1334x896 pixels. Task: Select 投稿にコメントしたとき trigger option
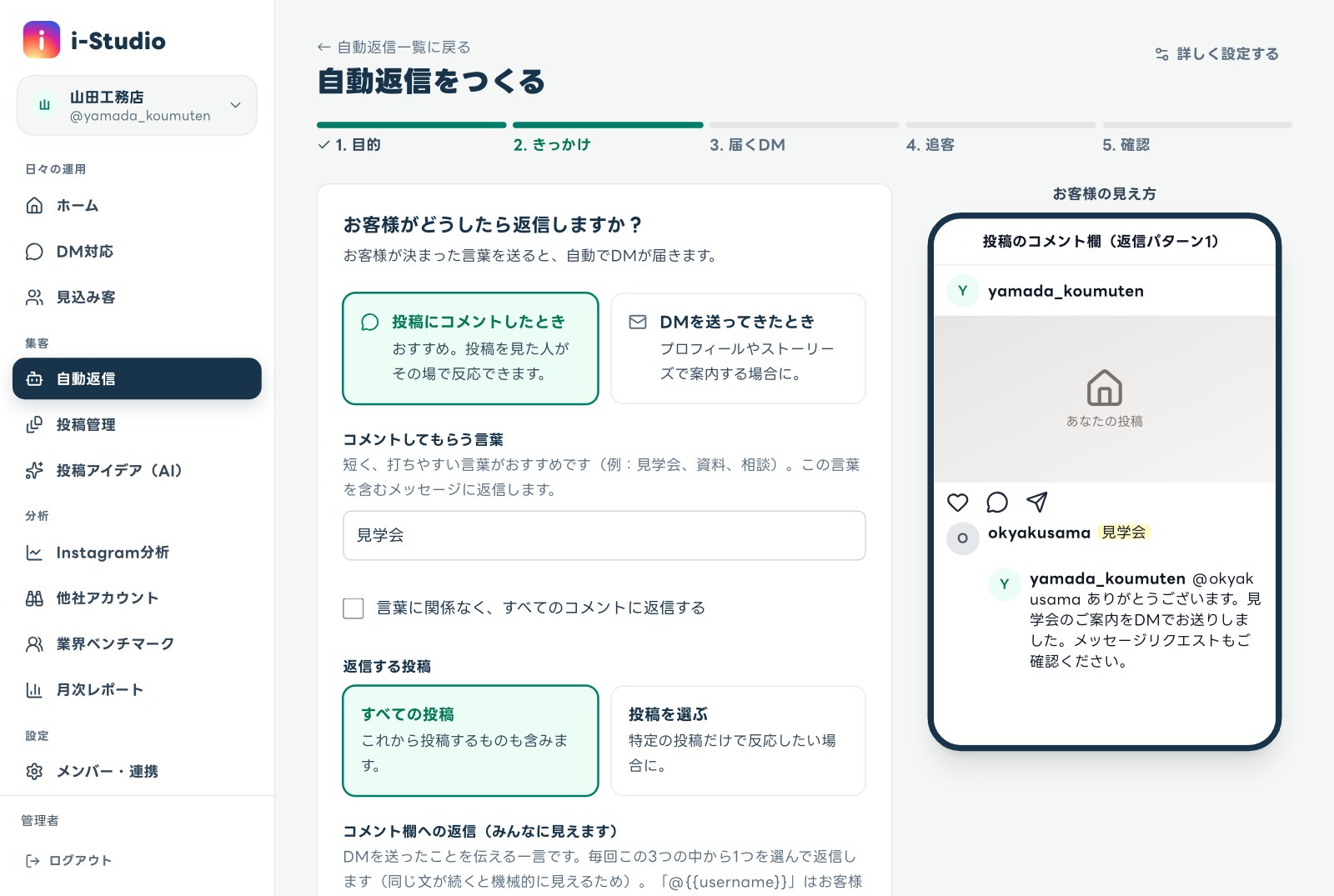tap(470, 348)
